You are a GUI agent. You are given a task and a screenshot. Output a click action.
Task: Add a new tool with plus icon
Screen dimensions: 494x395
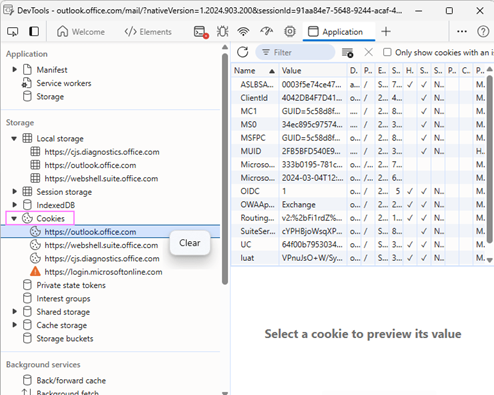(386, 32)
